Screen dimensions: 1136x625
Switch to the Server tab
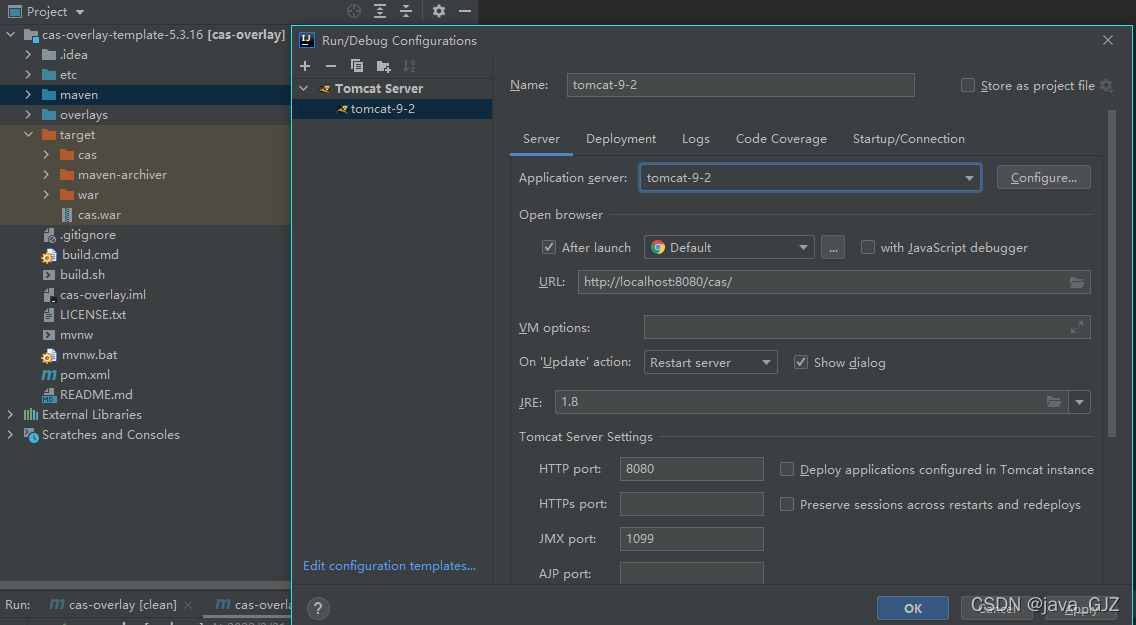541,139
